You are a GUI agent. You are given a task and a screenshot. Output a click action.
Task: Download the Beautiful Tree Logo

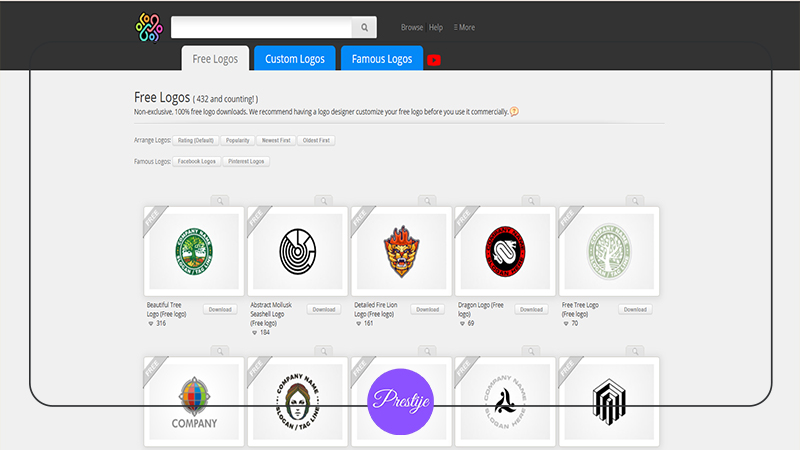tap(220, 310)
